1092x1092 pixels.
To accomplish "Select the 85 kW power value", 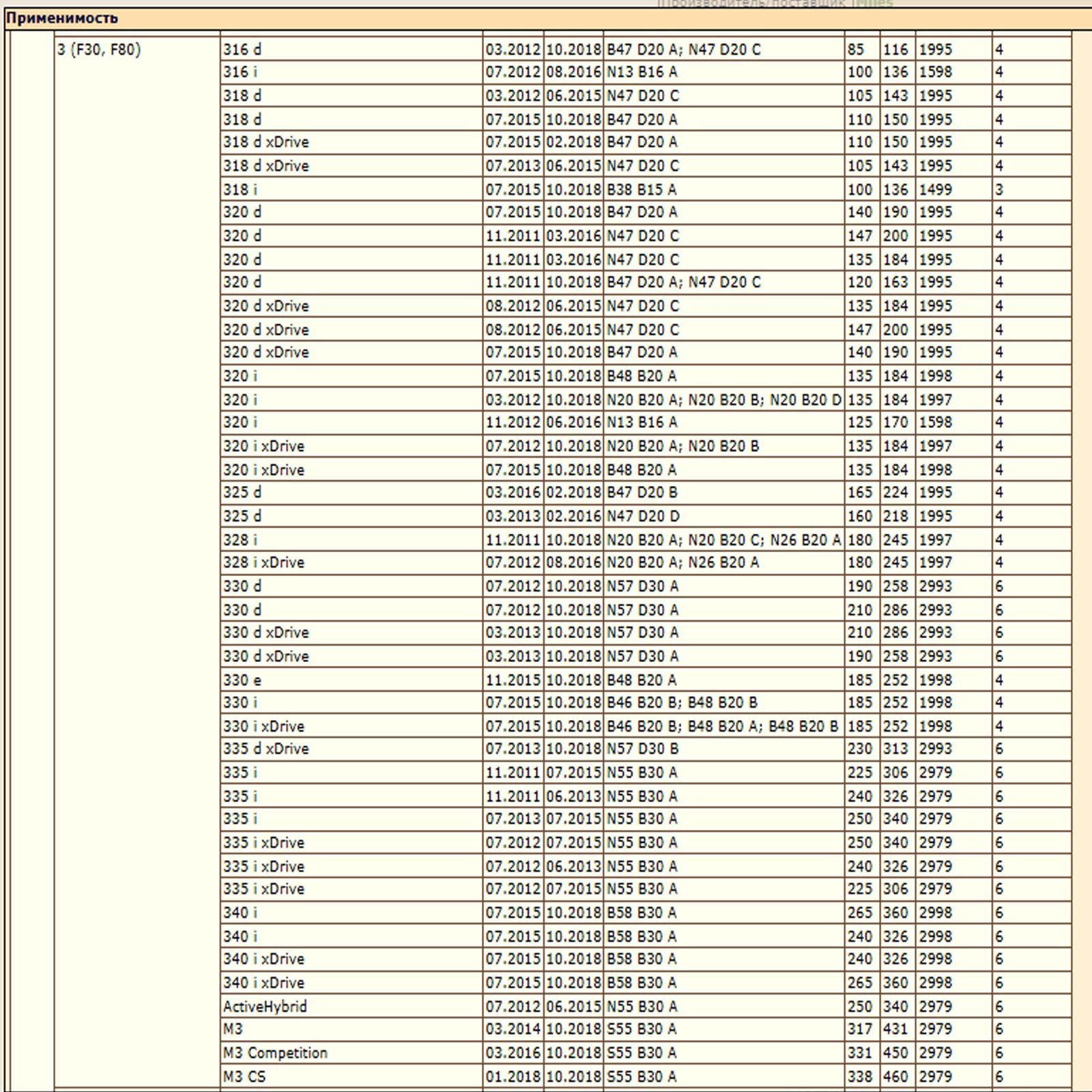I will point(856,50).
